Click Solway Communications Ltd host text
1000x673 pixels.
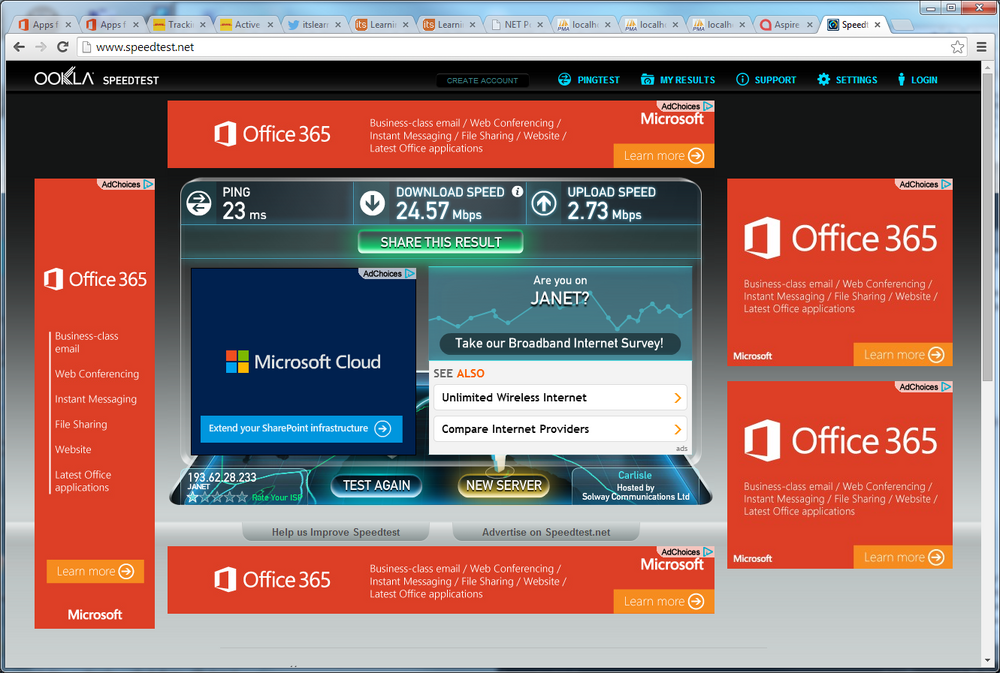[635, 497]
